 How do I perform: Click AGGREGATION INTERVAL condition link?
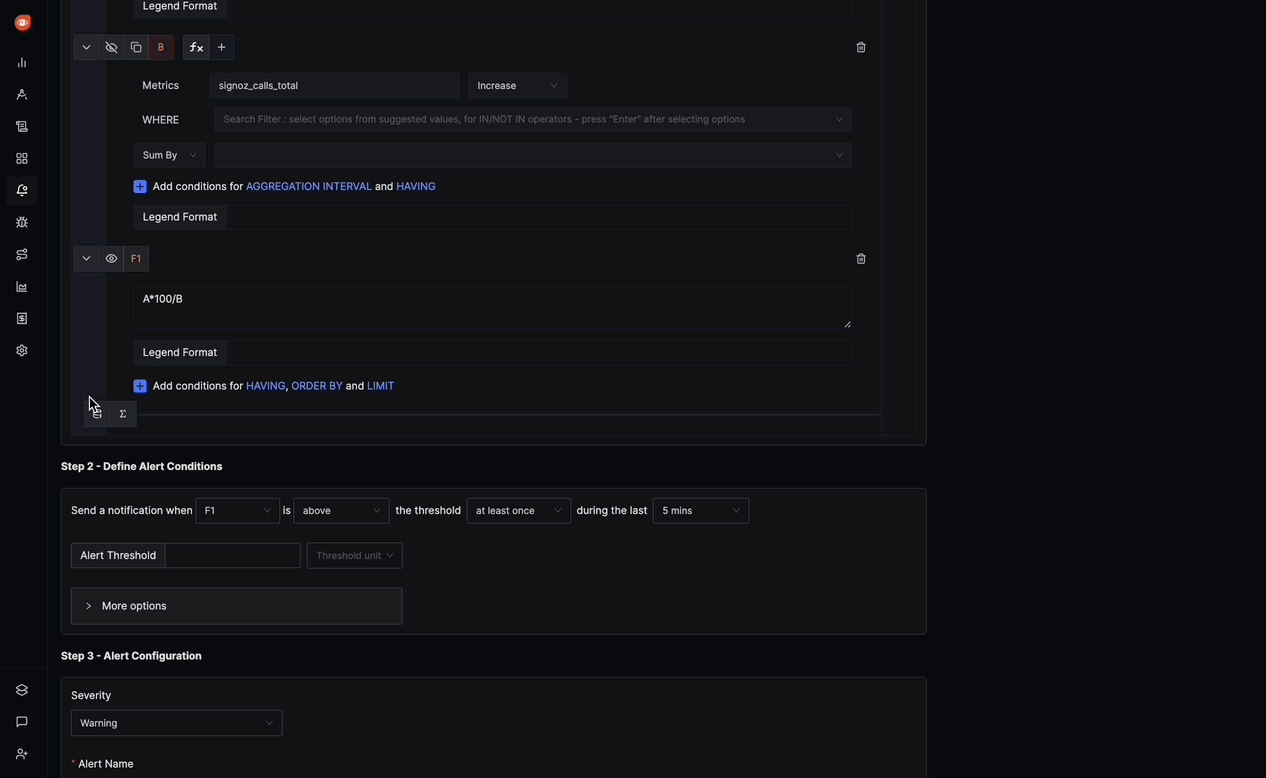pyautogui.click(x=309, y=187)
